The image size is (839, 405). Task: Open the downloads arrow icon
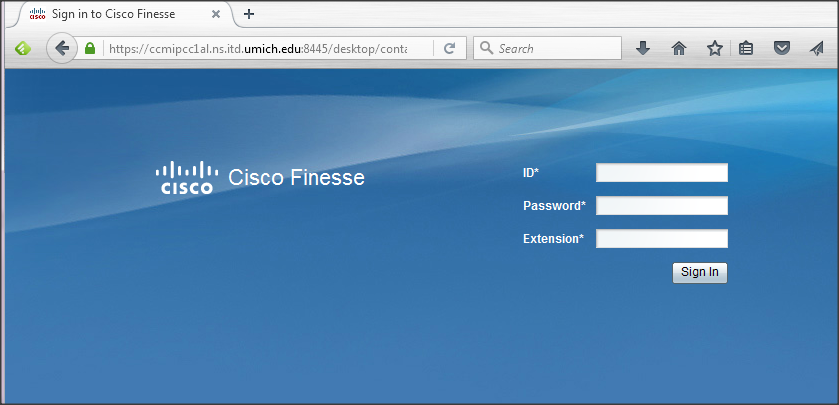(x=643, y=49)
